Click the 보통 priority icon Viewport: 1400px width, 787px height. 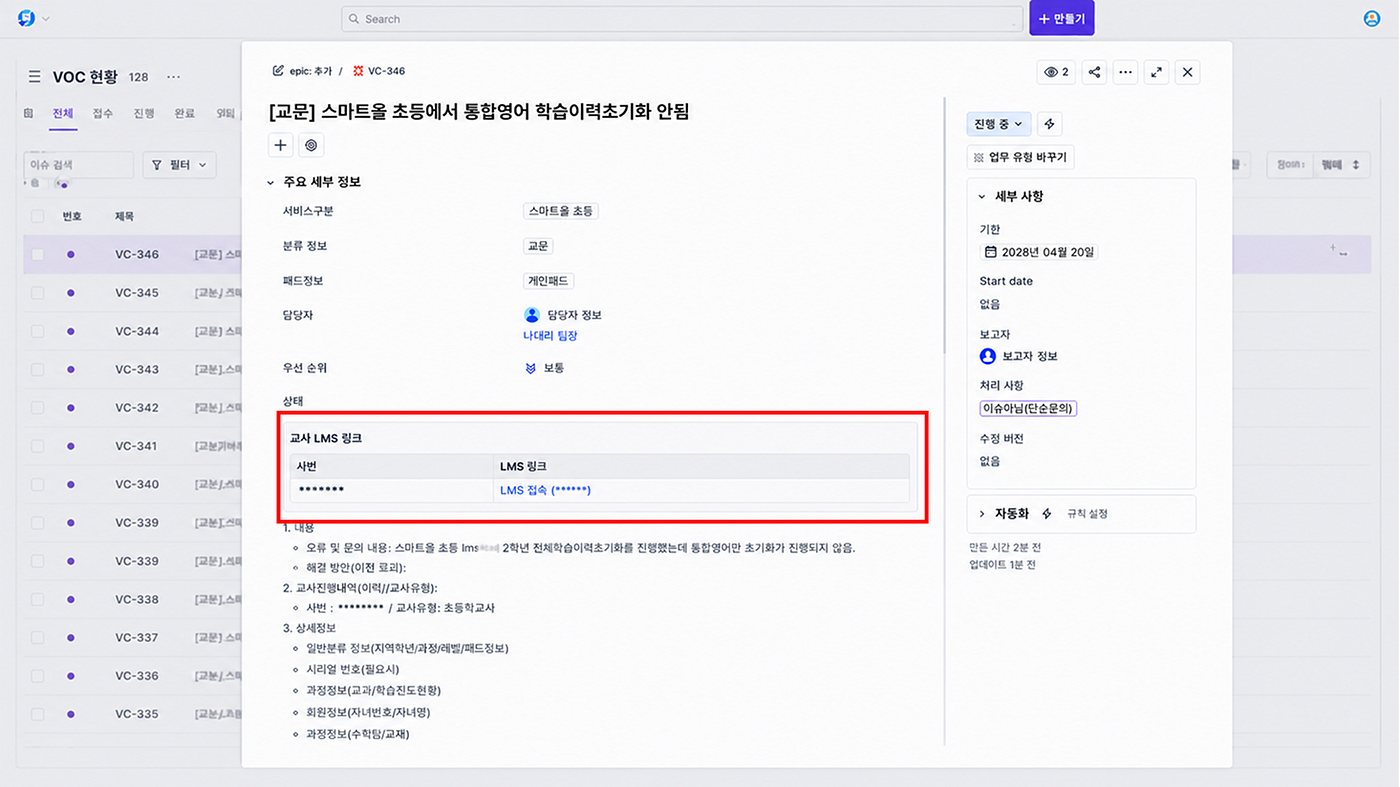(531, 368)
